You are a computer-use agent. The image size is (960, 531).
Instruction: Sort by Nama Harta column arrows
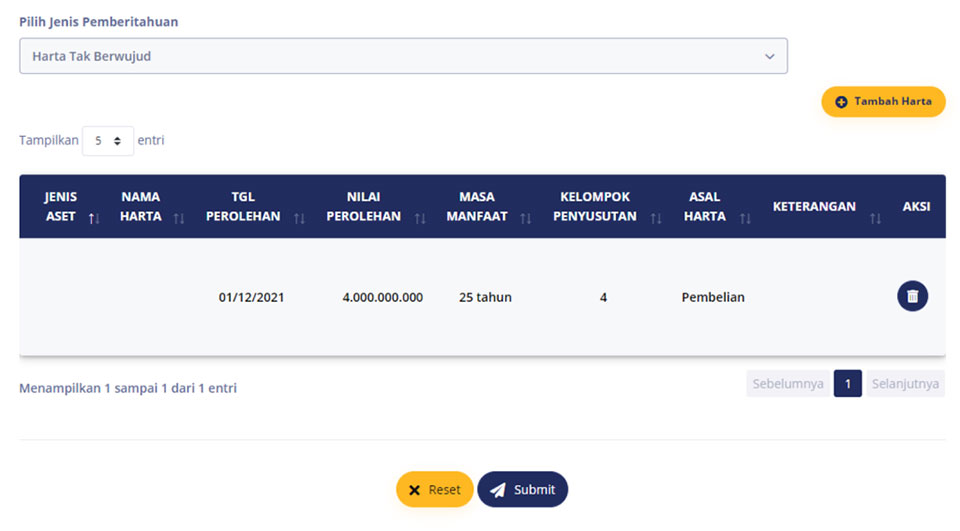(179, 218)
